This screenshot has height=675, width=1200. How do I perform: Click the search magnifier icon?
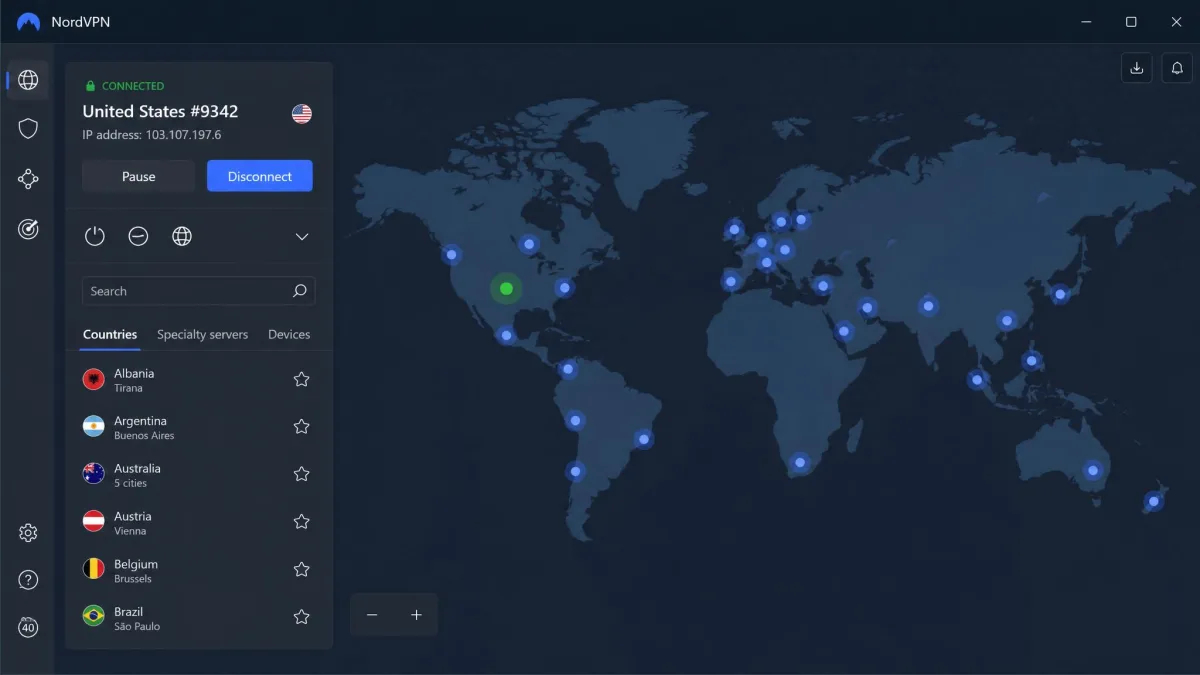(x=299, y=291)
